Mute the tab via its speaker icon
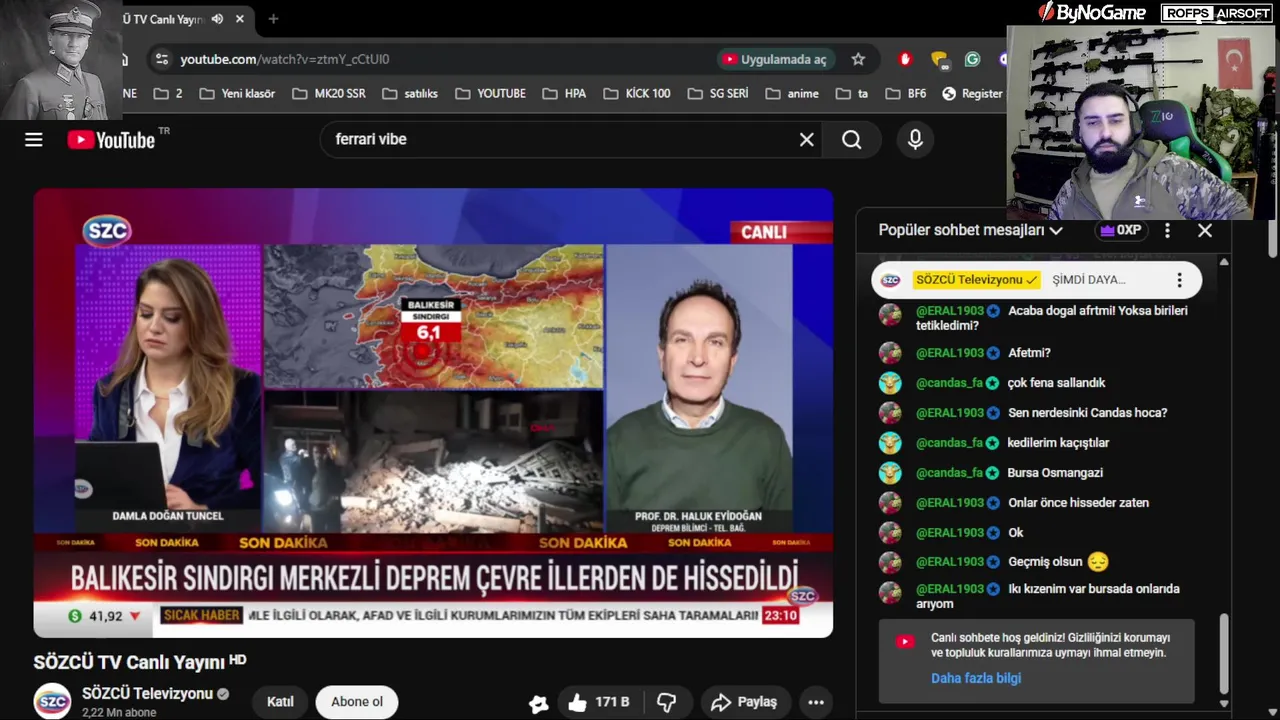 217,19
